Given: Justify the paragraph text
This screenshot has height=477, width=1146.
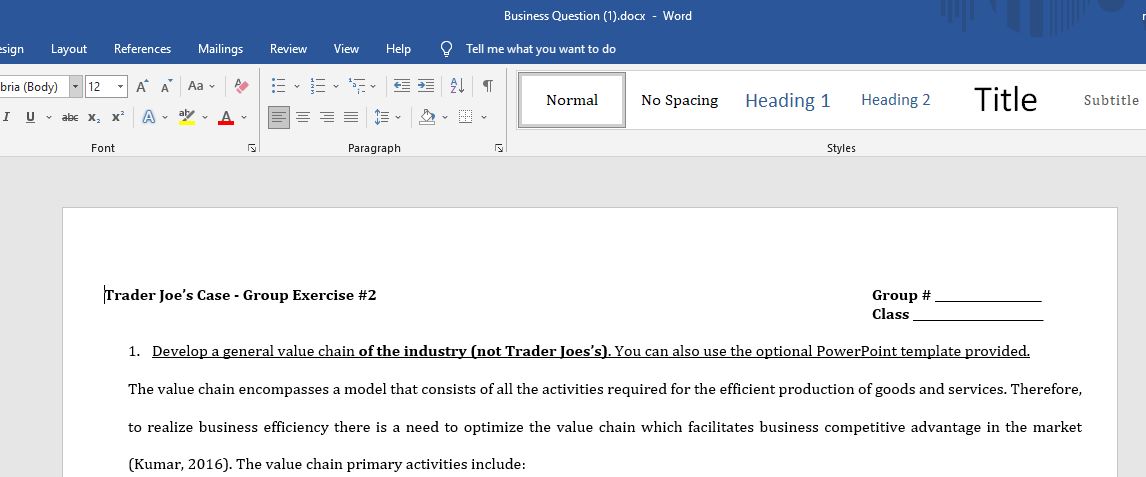Looking at the screenshot, I should (351, 117).
